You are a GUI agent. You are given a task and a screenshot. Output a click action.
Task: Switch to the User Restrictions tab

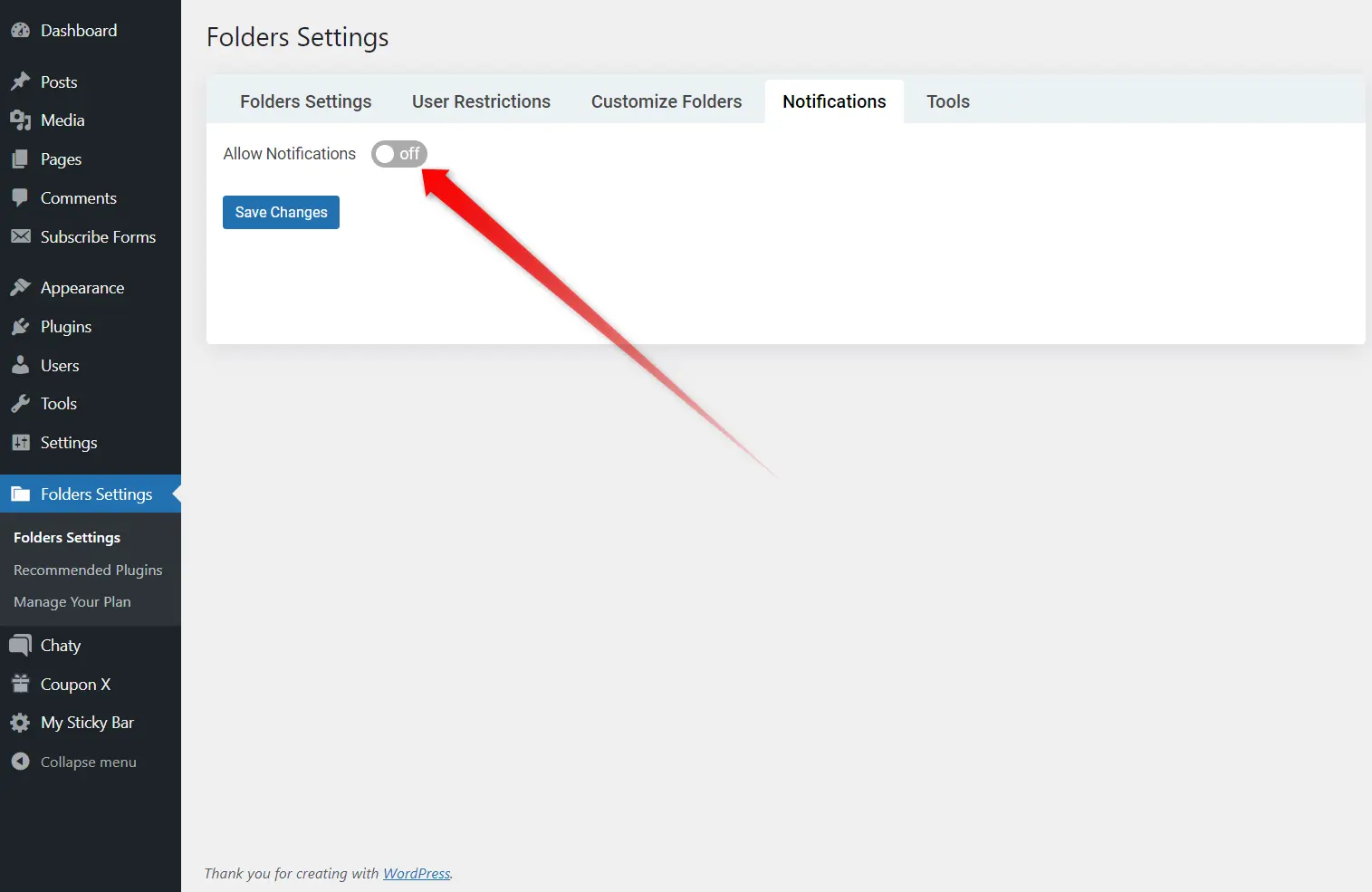coord(481,102)
